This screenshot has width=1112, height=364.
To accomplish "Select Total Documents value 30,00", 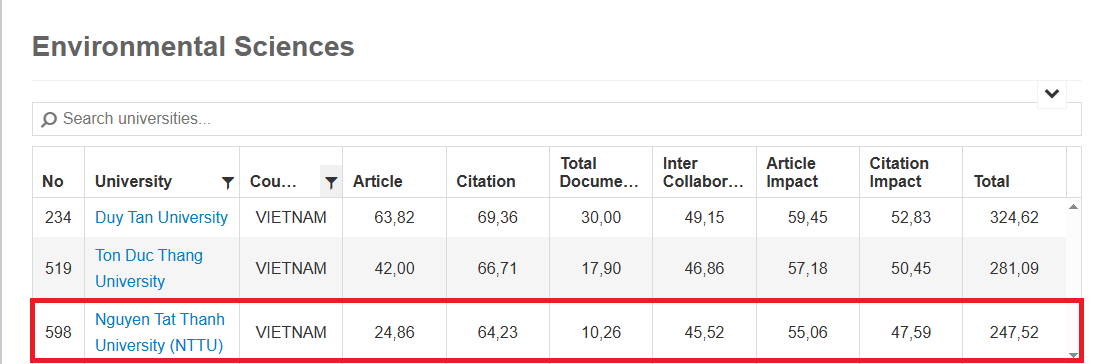I will pyautogui.click(x=601, y=217).
